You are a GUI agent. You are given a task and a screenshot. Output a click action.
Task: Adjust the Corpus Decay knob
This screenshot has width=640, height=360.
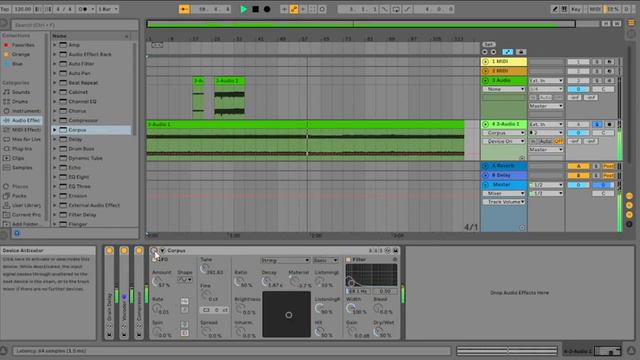pos(266,281)
